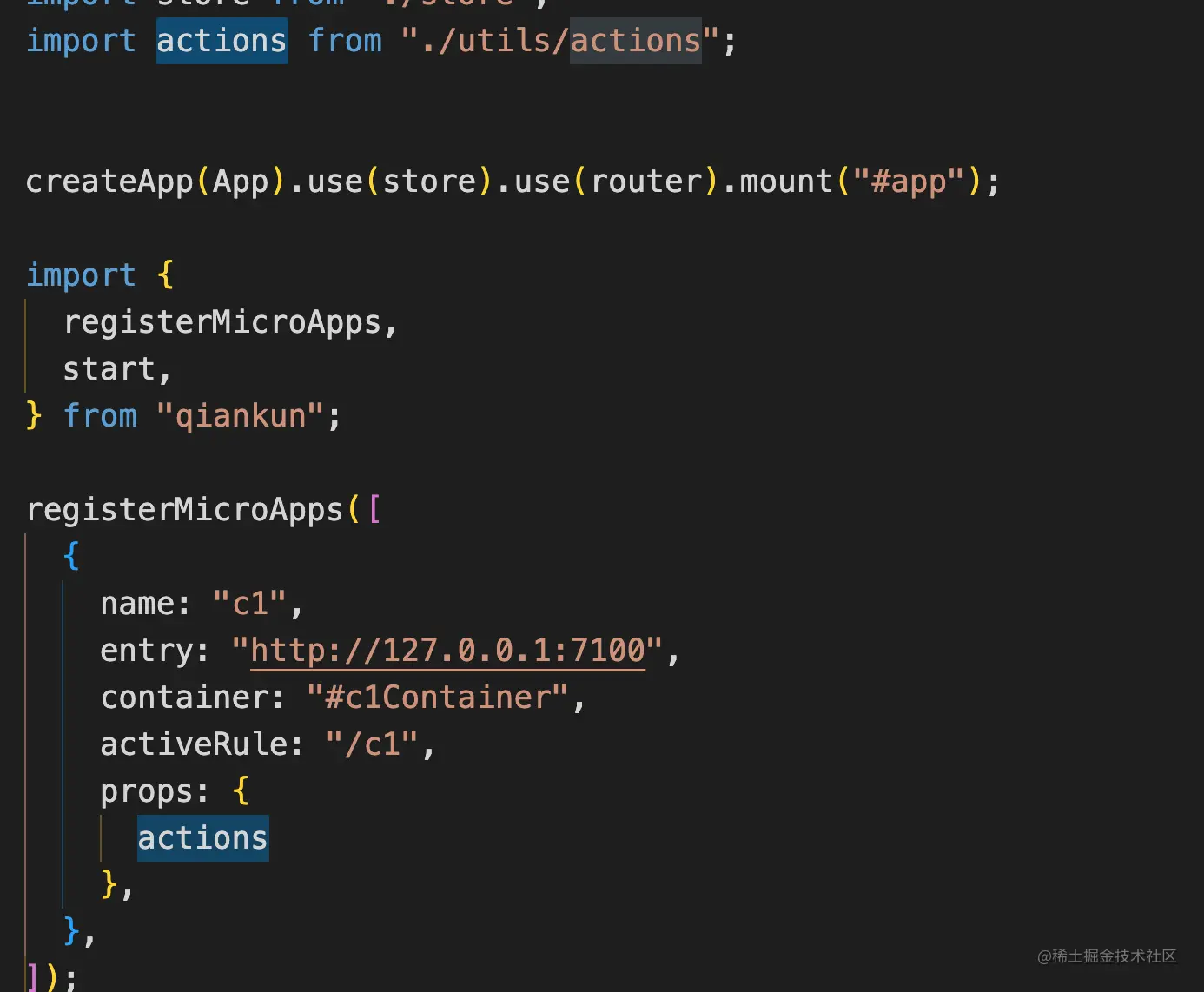Click the activeRule "/c1" value

coord(373,744)
